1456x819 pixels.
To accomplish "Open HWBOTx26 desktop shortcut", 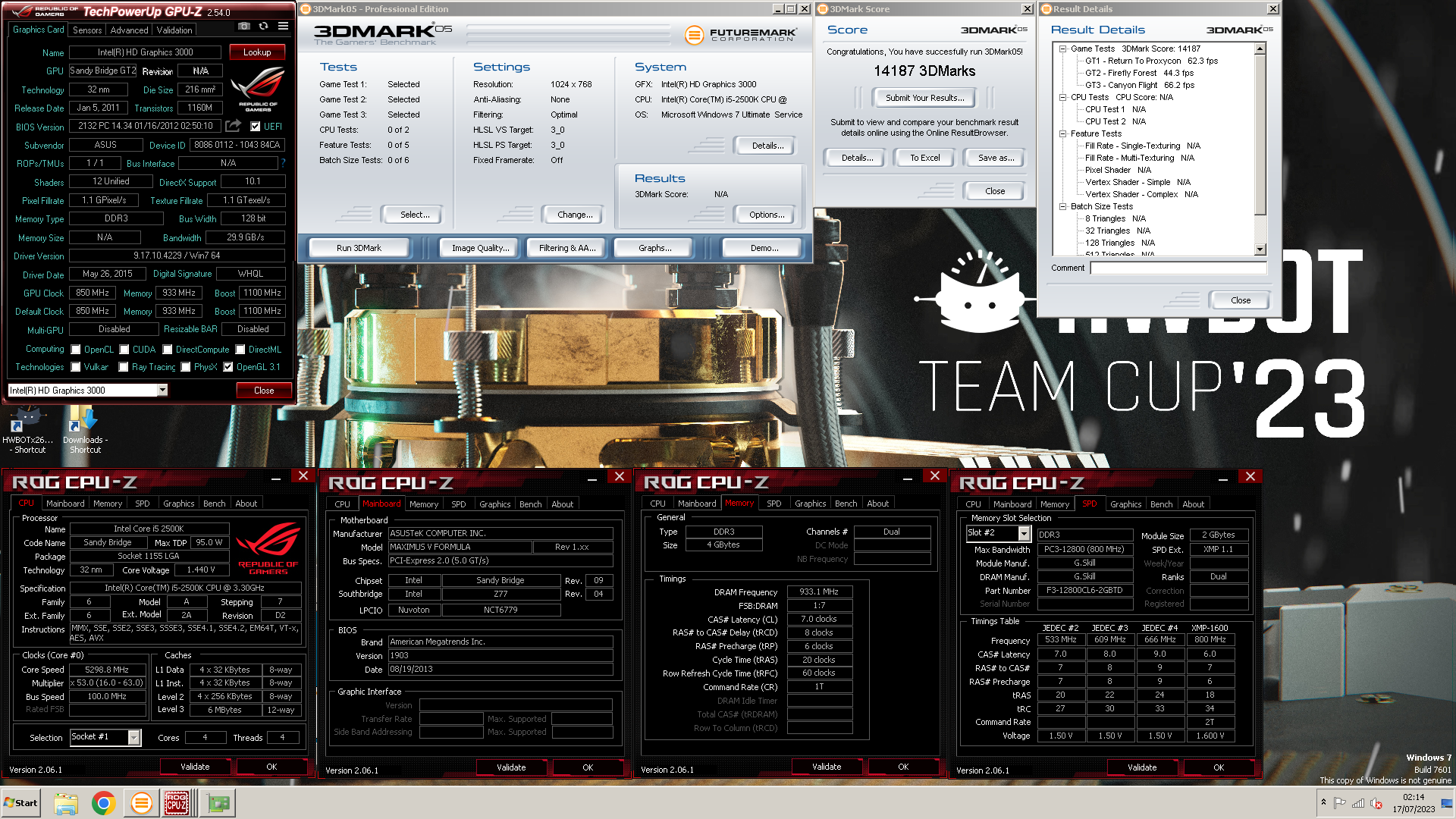I will 27,430.
